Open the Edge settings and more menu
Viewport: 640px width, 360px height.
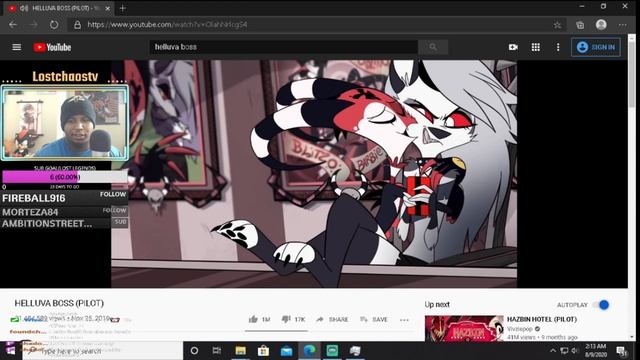coord(622,25)
